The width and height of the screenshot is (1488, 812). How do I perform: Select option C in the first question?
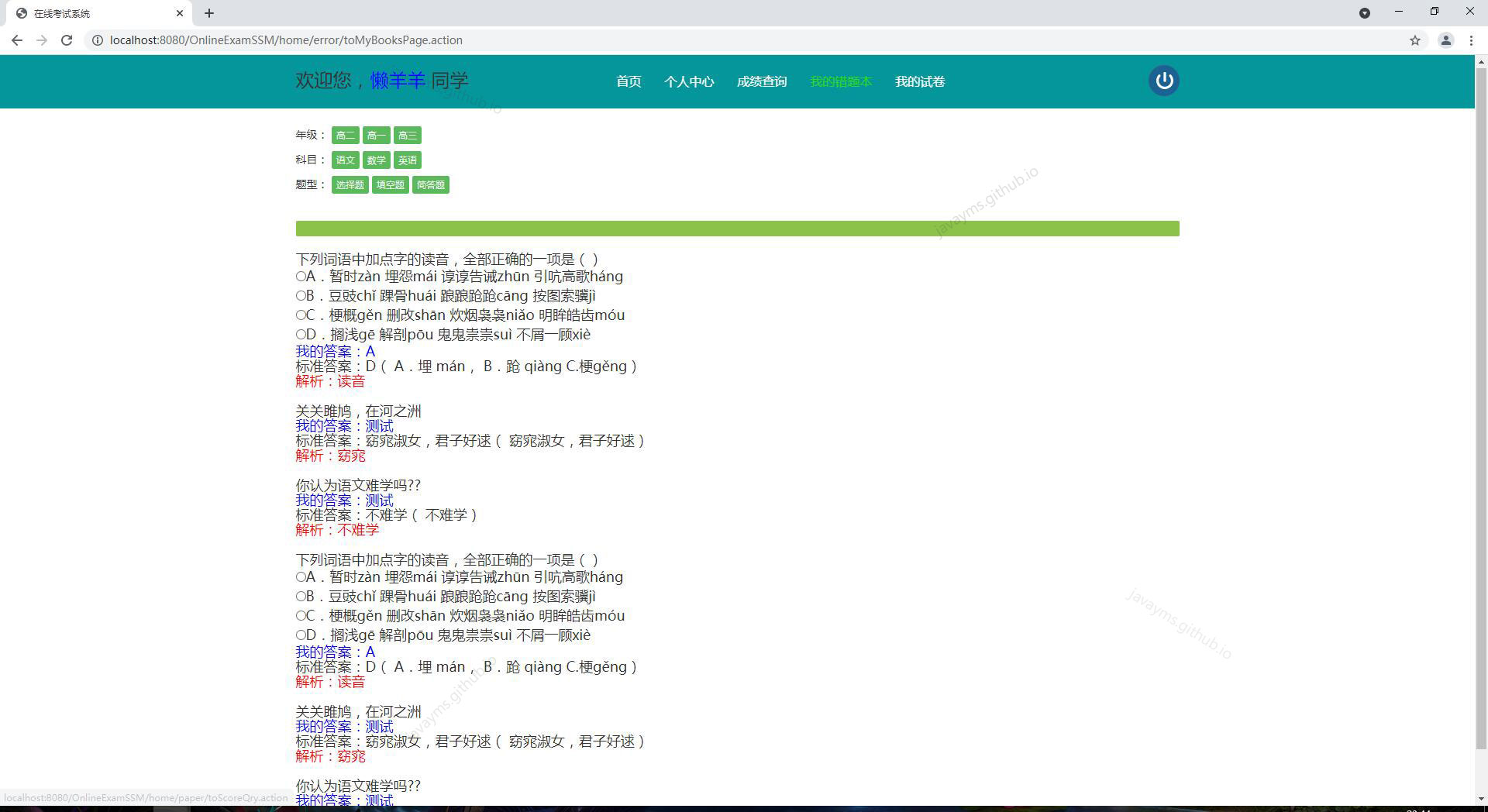(x=301, y=315)
